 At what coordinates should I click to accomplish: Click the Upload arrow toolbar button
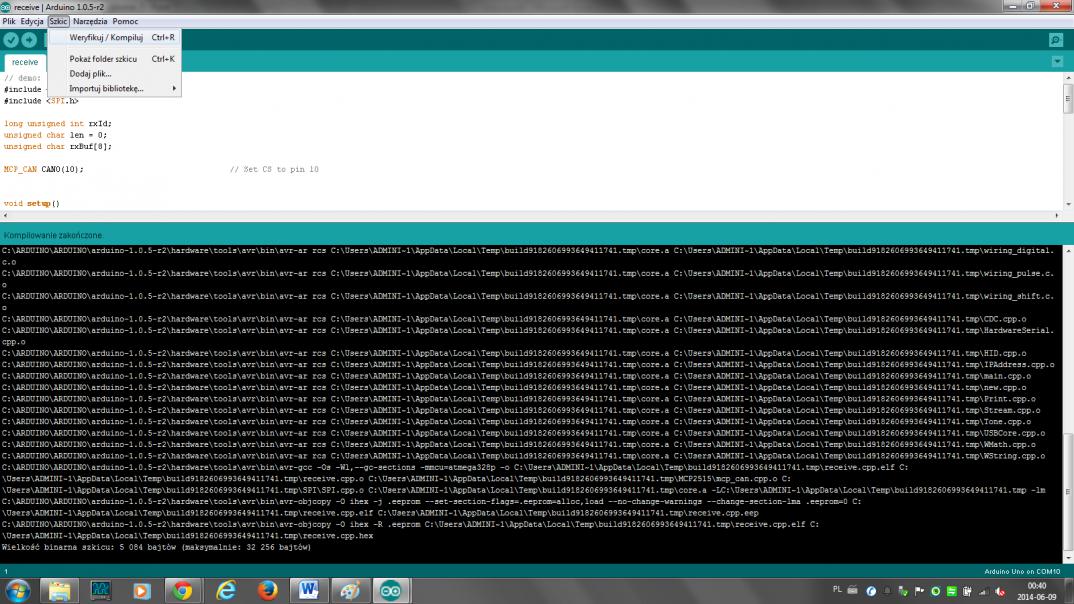[29, 40]
